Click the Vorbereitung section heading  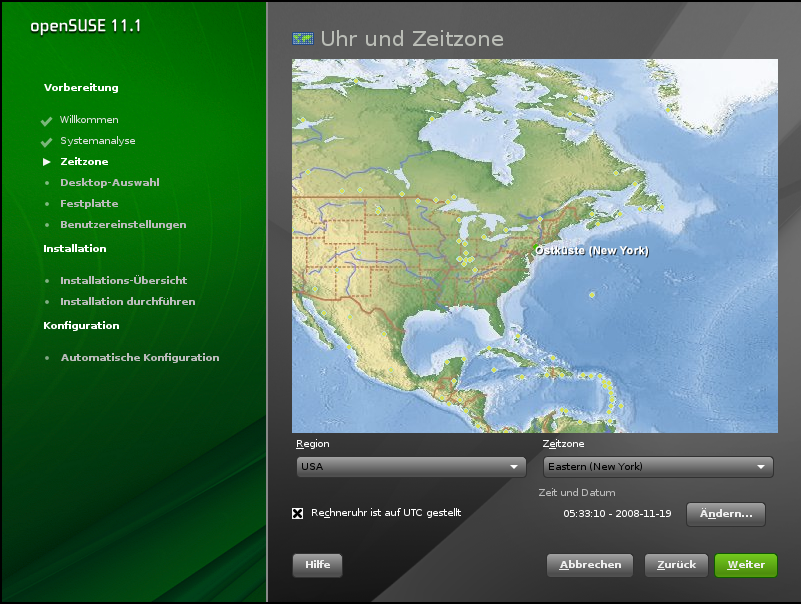(x=81, y=87)
